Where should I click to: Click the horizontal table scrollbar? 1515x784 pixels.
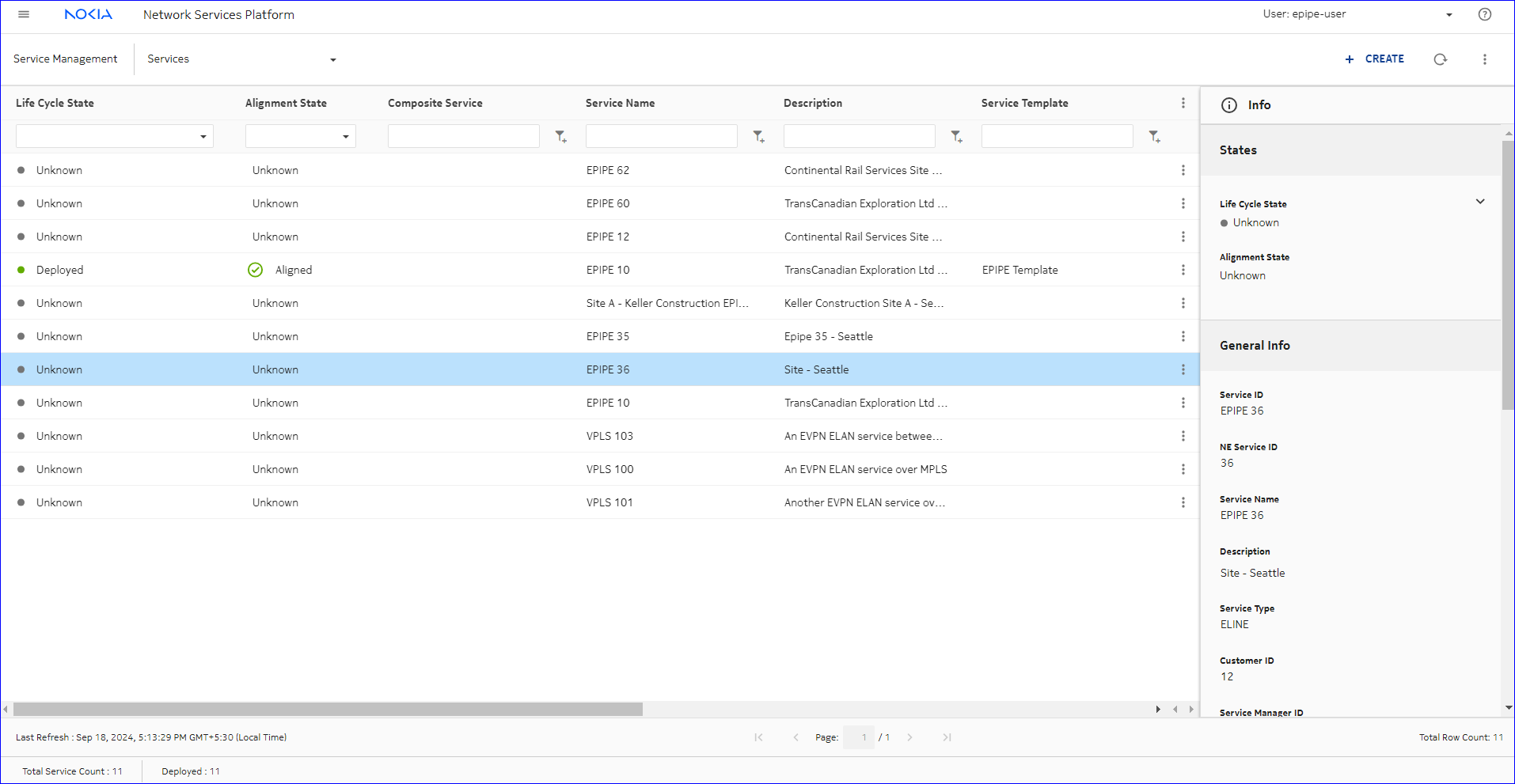point(328,709)
